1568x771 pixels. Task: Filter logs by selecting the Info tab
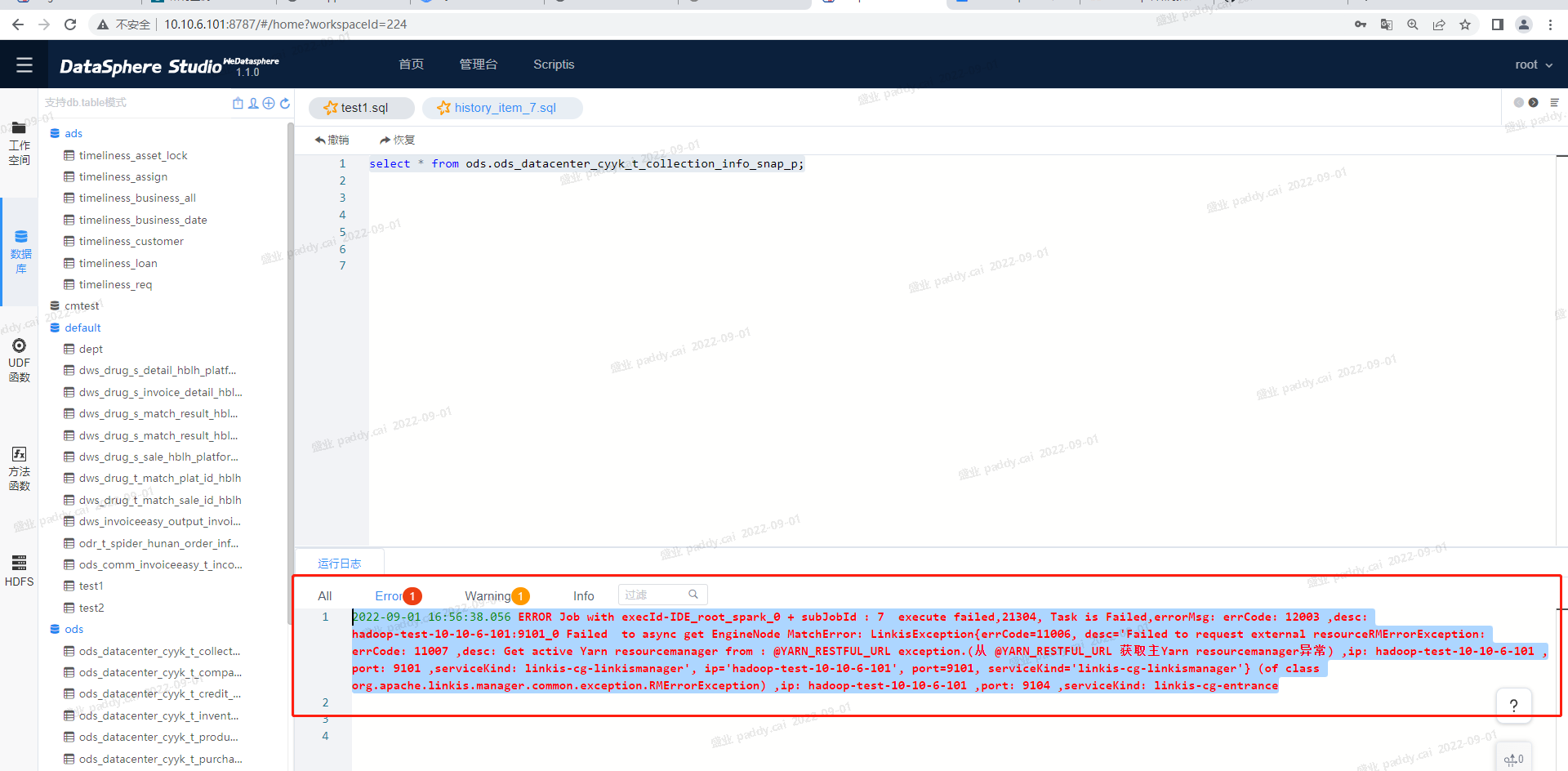coord(583,595)
